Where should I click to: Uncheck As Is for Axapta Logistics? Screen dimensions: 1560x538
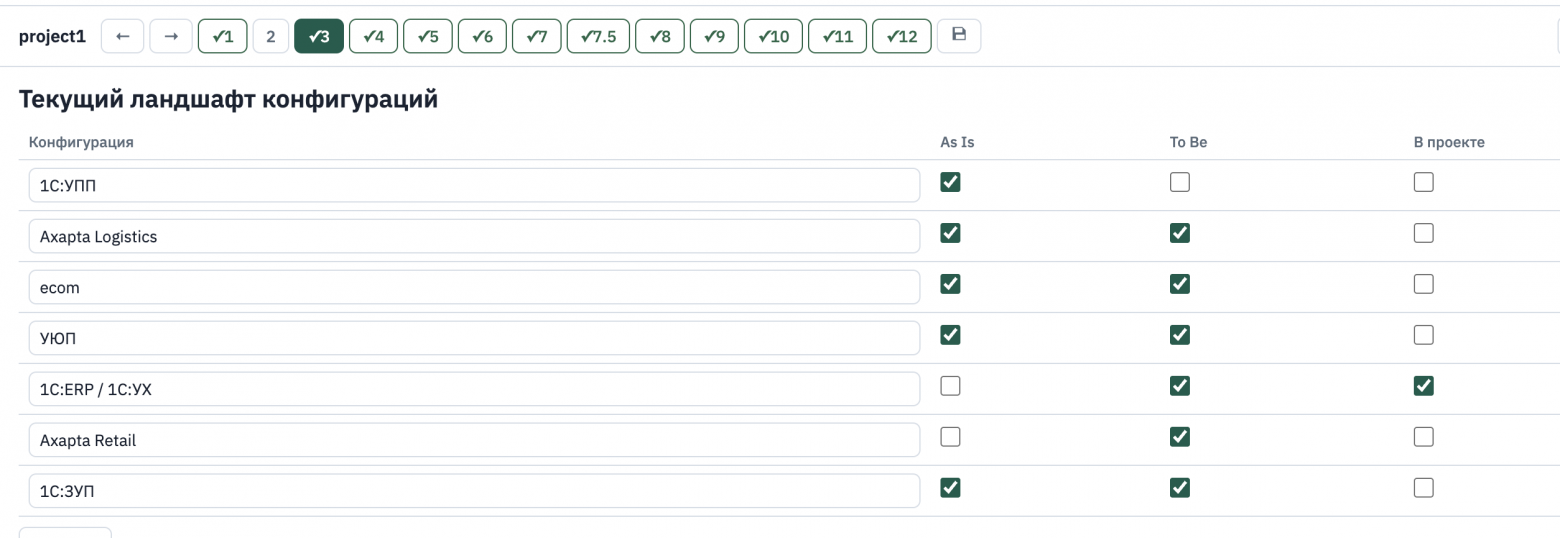pos(951,233)
